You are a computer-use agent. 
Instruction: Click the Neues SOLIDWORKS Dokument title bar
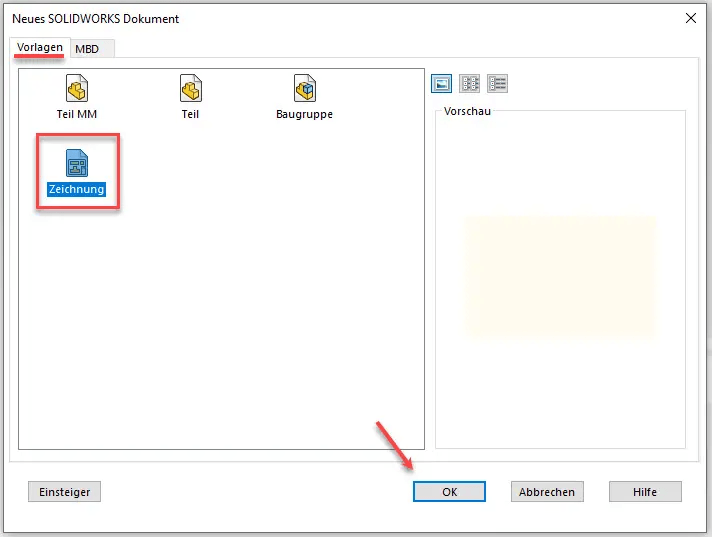(x=300, y=18)
